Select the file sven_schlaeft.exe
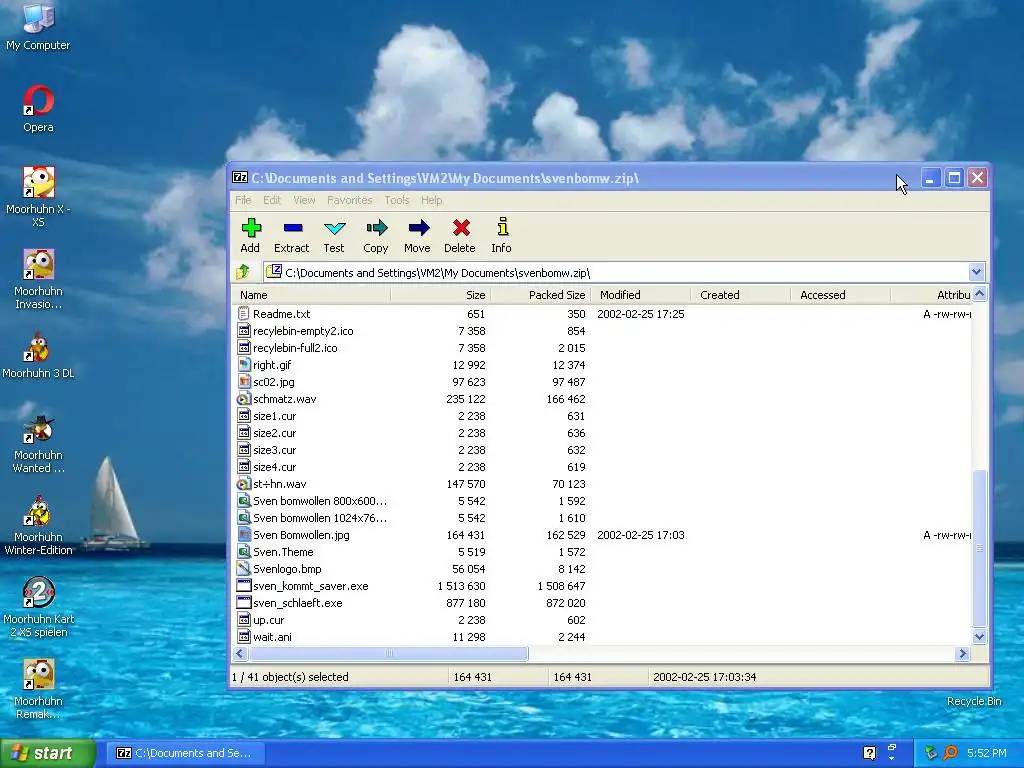 point(297,603)
